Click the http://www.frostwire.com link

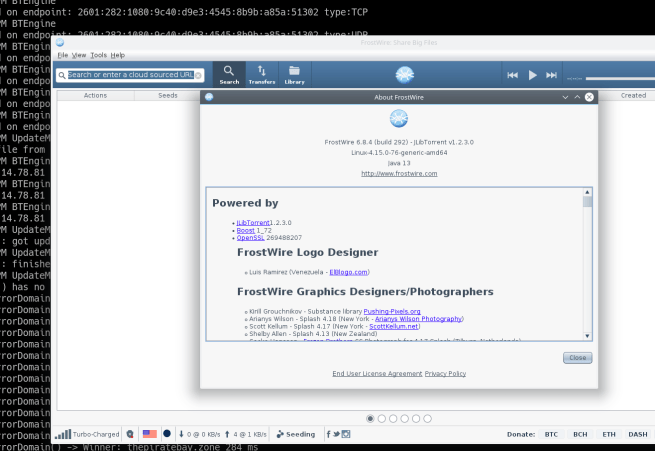pos(399,173)
